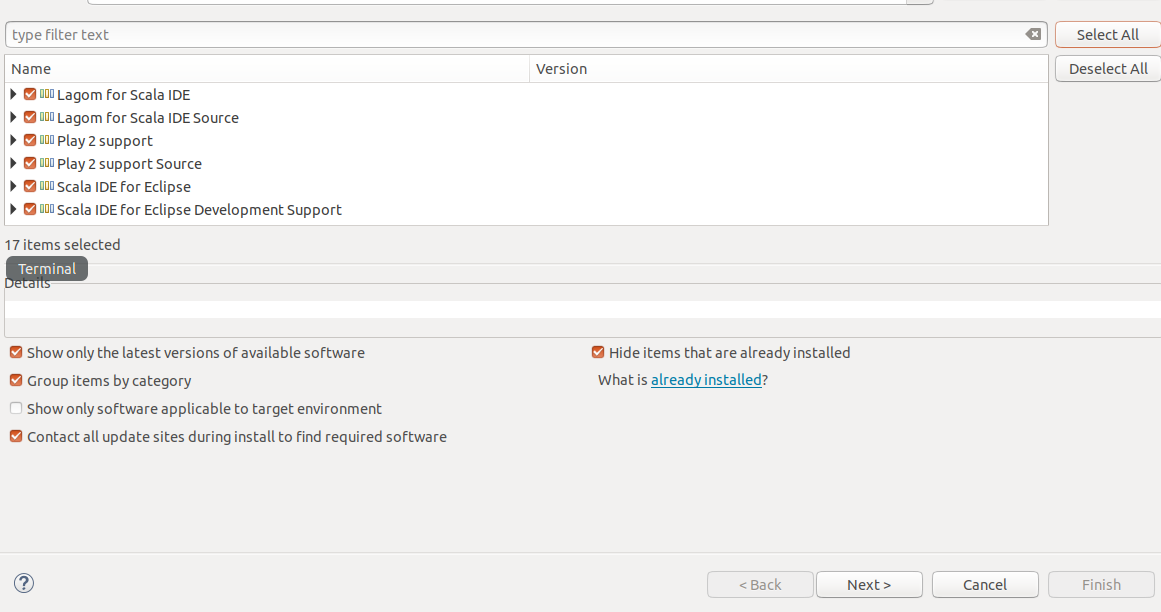The width and height of the screenshot is (1161, 612).
Task: Click the Lagom for Scala IDE category icon
Action: (x=47, y=94)
